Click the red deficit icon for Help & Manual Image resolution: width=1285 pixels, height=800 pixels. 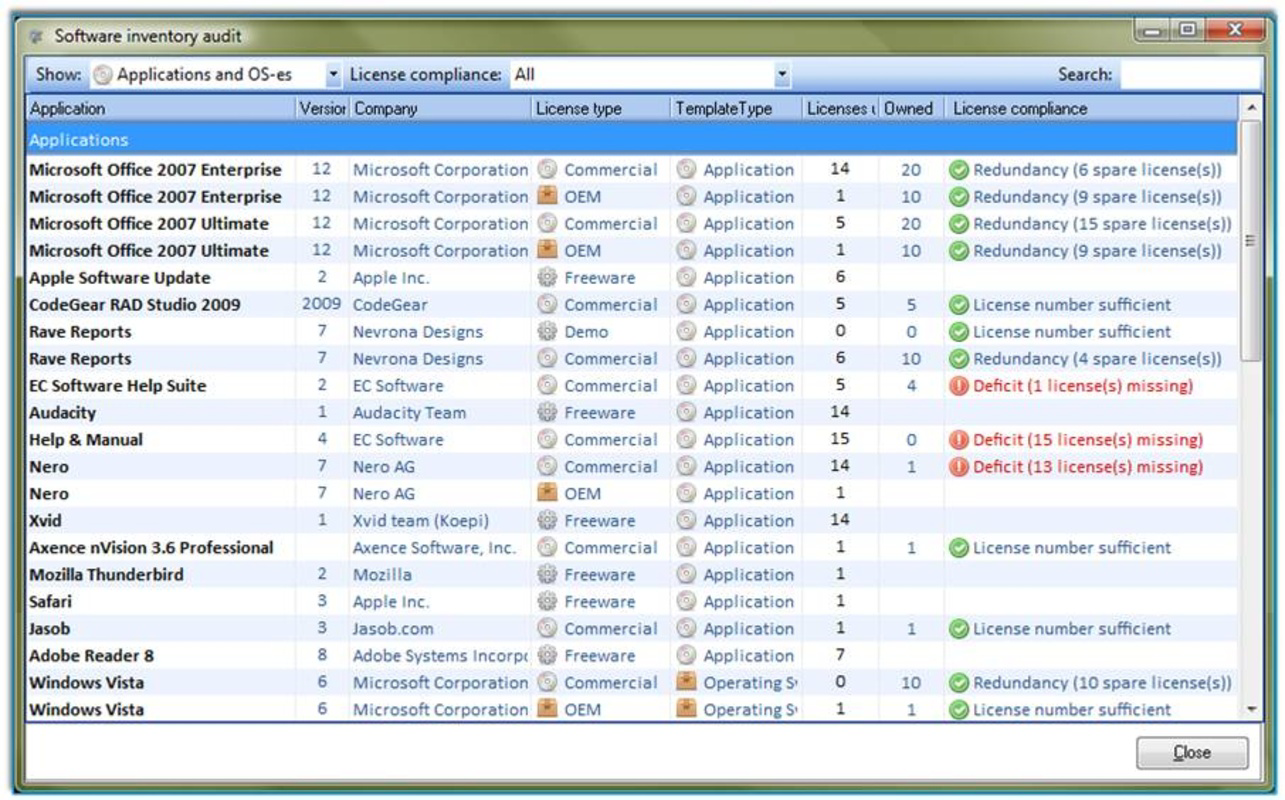click(x=959, y=440)
